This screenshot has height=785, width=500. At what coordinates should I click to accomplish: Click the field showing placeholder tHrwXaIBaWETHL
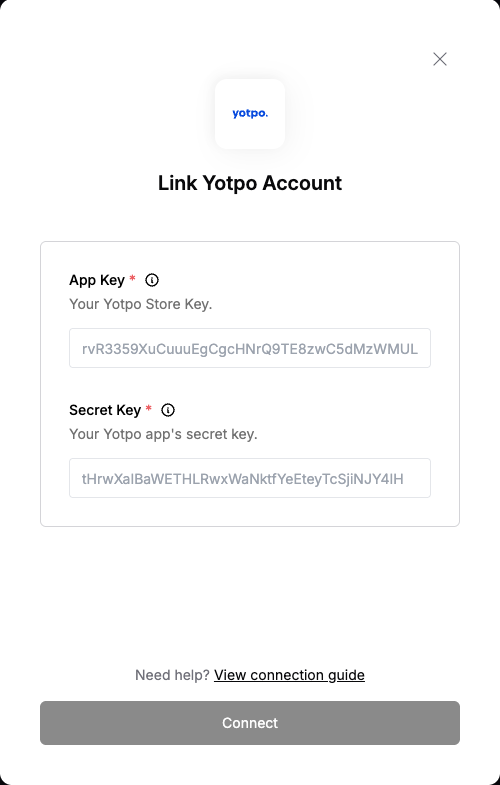click(250, 478)
